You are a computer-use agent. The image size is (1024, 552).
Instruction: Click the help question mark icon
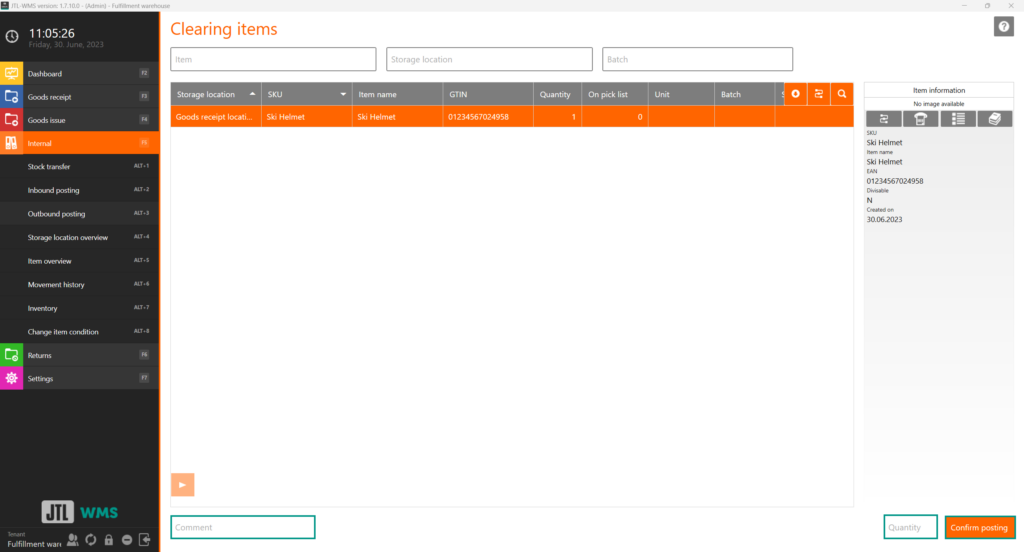[x=1003, y=27]
